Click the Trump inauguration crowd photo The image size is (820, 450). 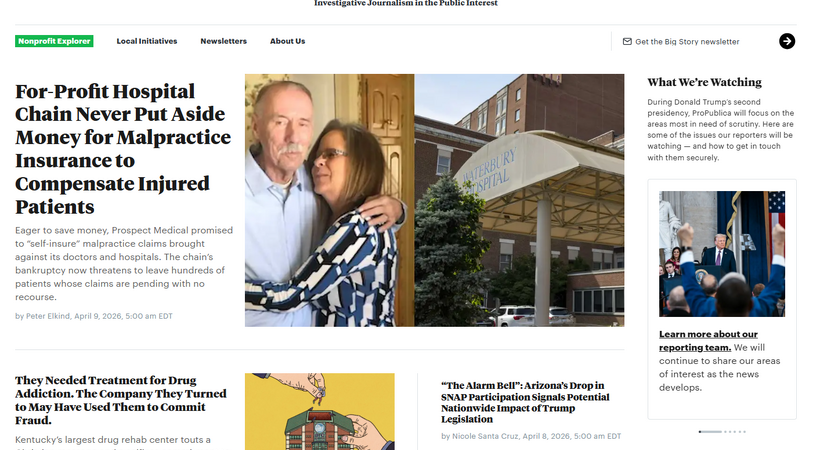[x=722, y=253]
